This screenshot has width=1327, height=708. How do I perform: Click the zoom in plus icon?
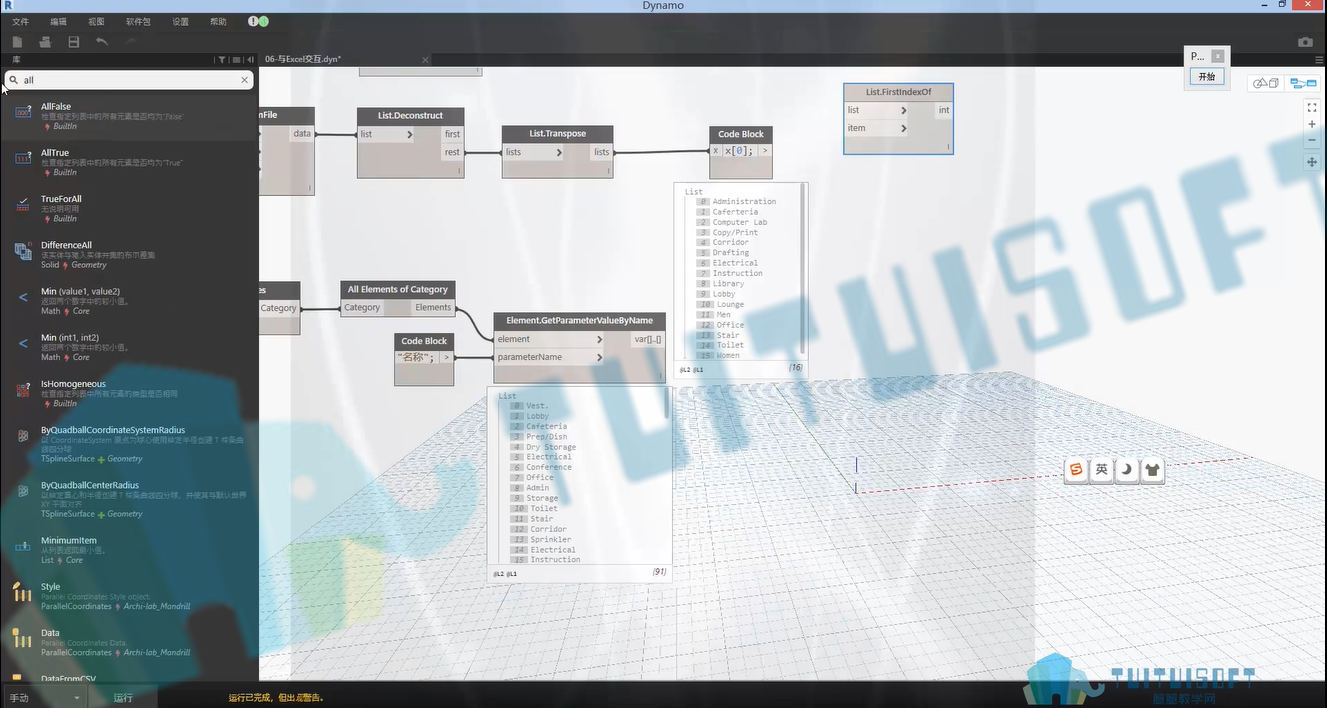click(x=1312, y=124)
